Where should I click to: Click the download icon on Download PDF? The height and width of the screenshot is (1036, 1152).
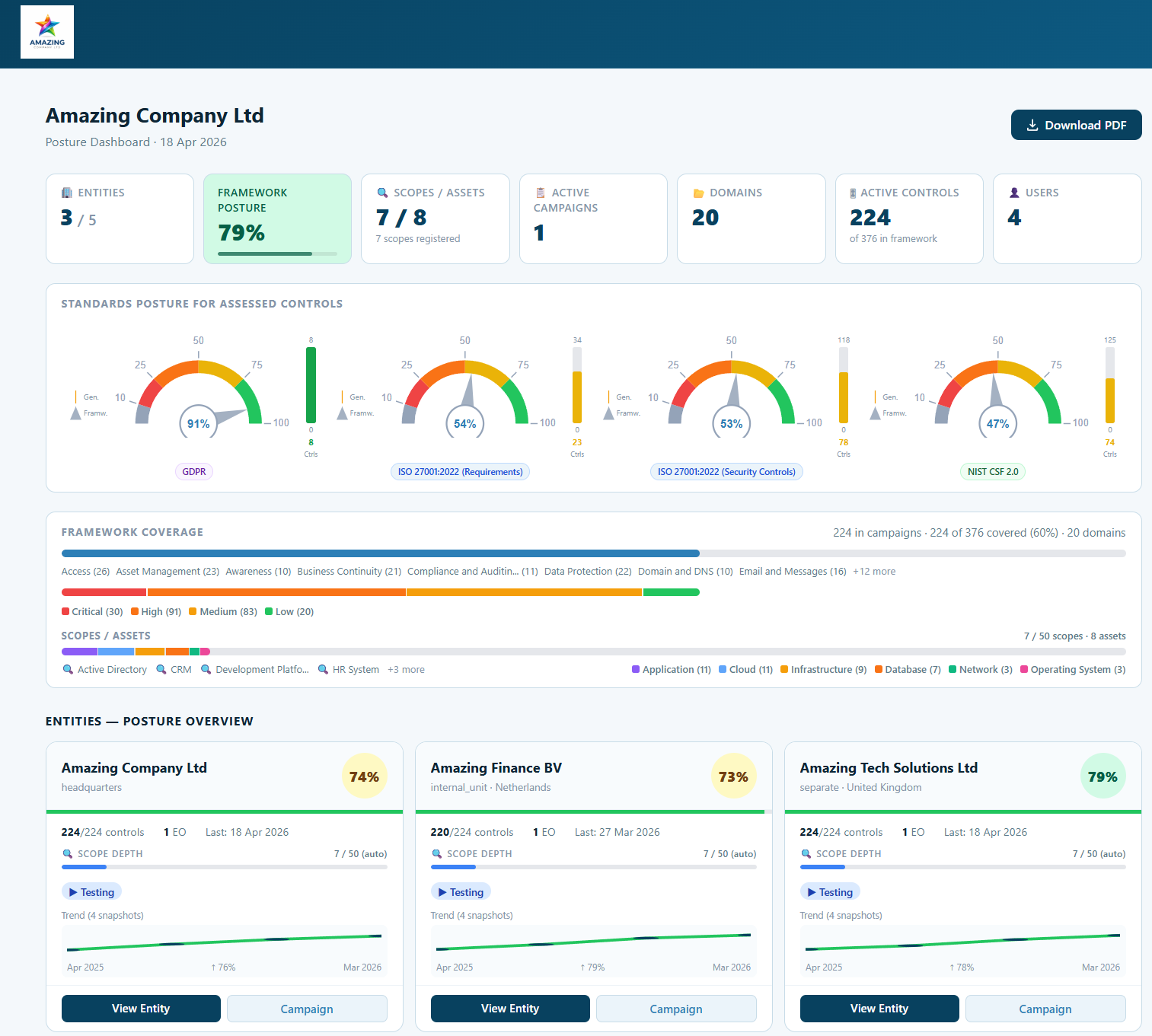click(1033, 125)
